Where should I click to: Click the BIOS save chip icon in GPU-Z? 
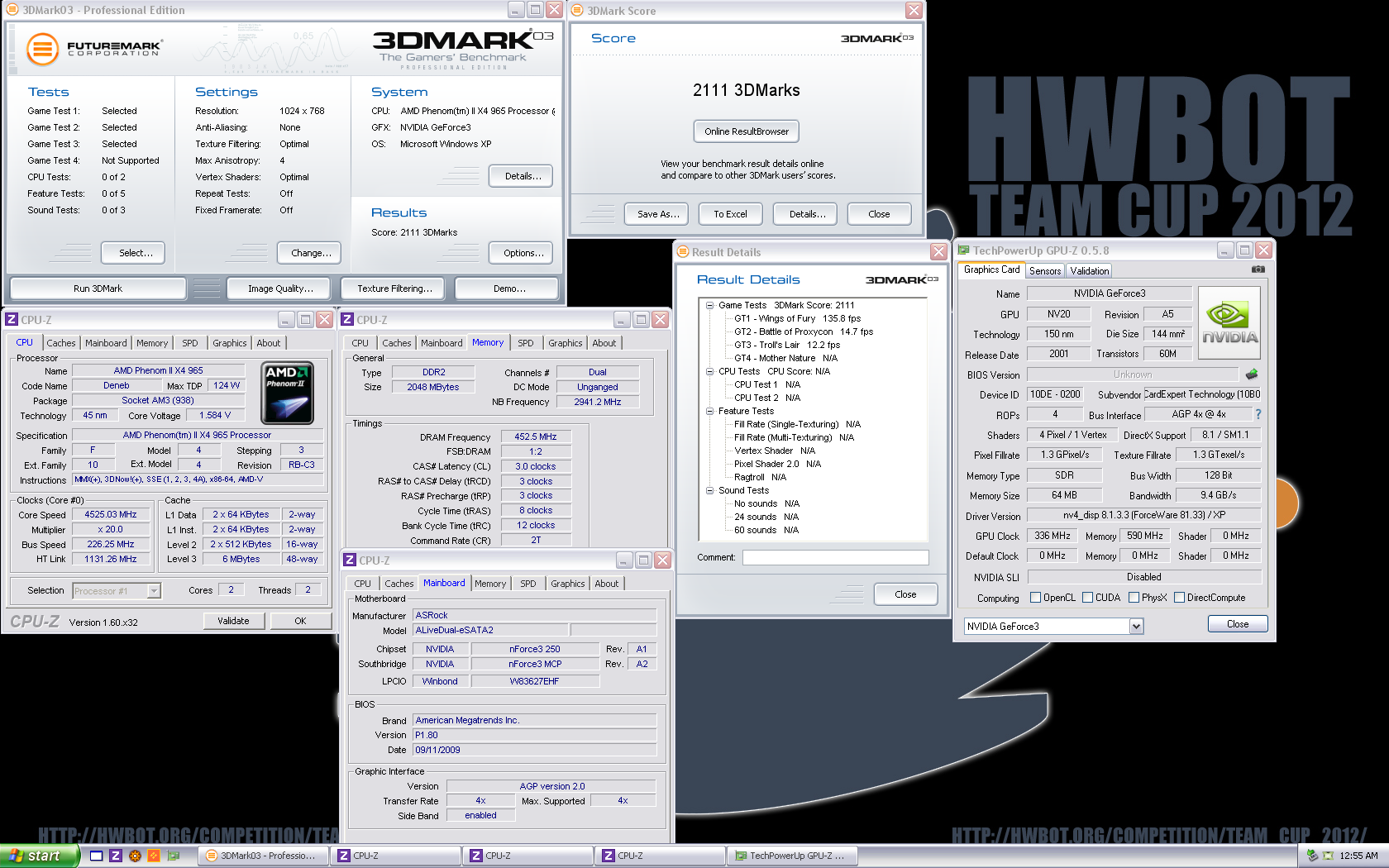[1252, 374]
